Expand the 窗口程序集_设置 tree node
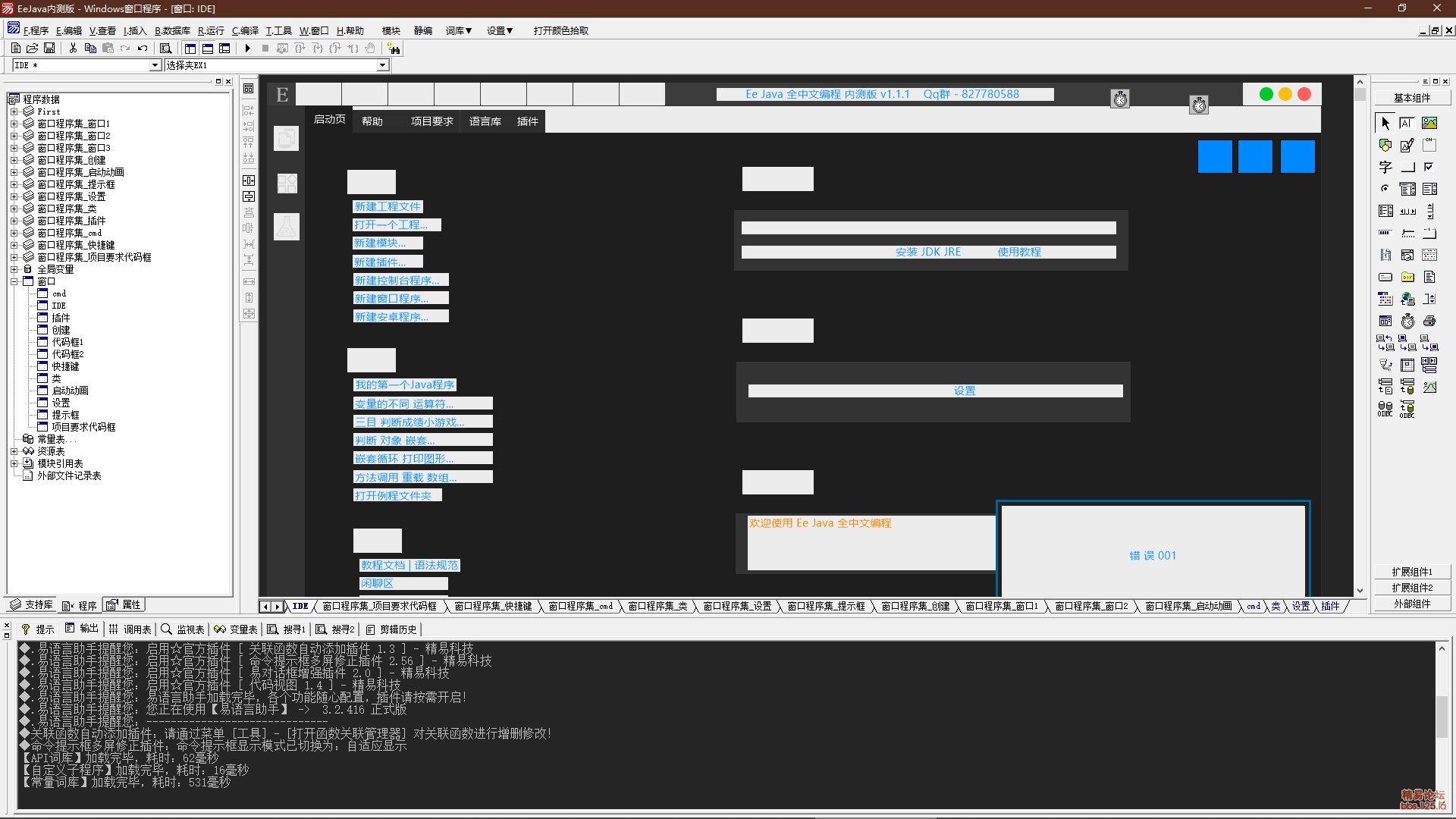Screen dimensions: 1456x819 tap(14, 196)
